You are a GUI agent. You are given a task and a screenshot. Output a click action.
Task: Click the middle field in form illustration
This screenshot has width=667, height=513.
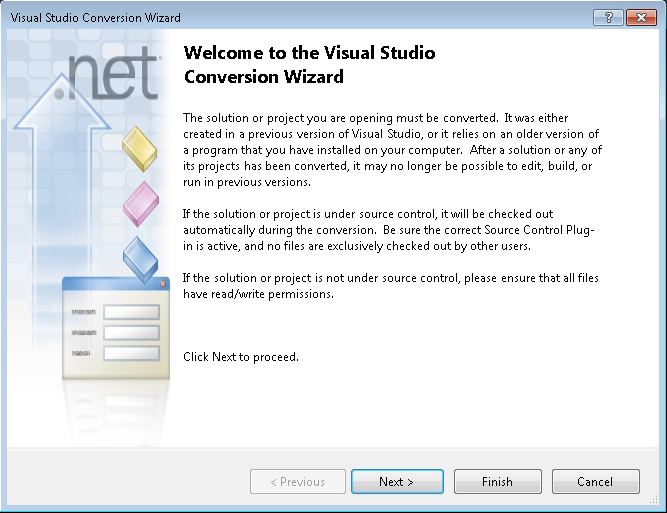(131, 332)
